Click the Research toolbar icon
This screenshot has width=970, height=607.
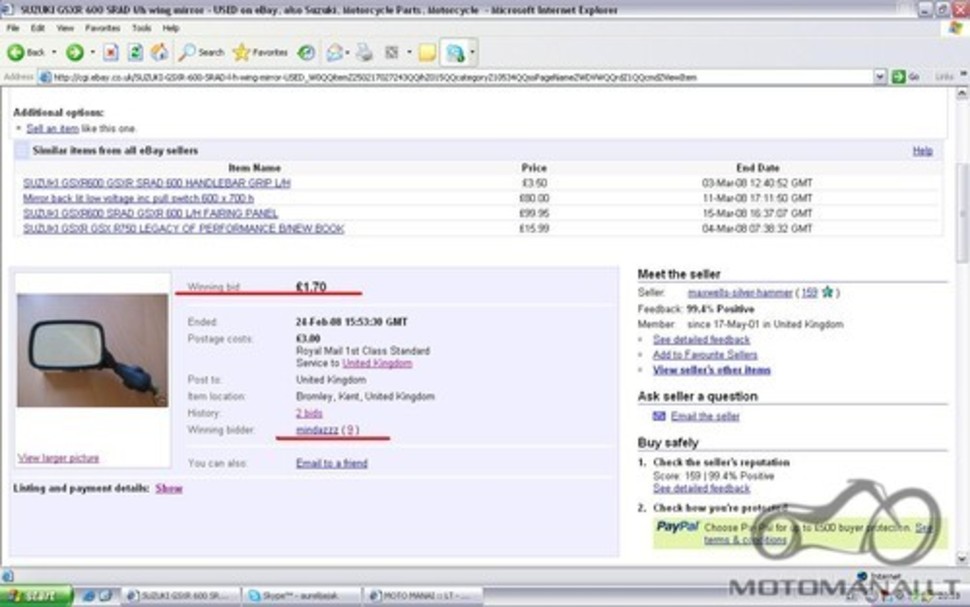pos(455,53)
